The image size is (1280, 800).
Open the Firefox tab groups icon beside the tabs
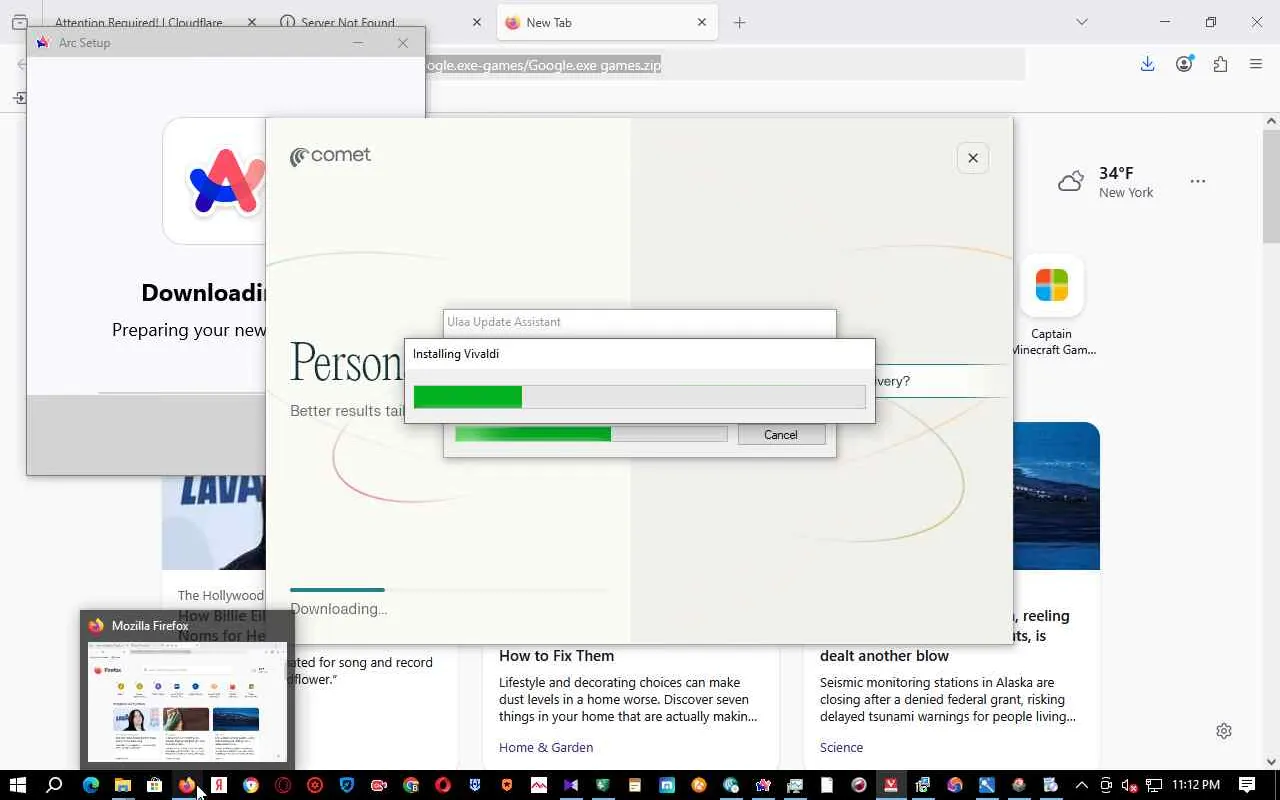[x=19, y=22]
